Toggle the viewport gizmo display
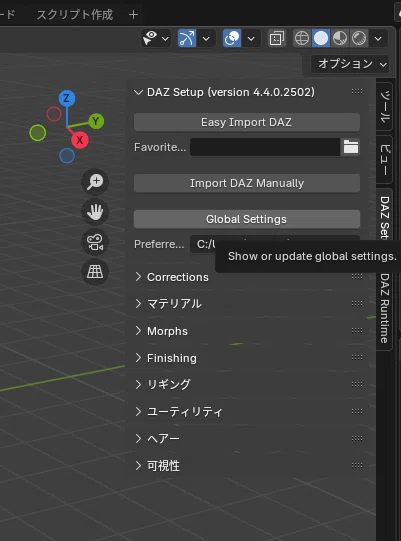This screenshot has height=541, width=401. pyautogui.click(x=187, y=38)
